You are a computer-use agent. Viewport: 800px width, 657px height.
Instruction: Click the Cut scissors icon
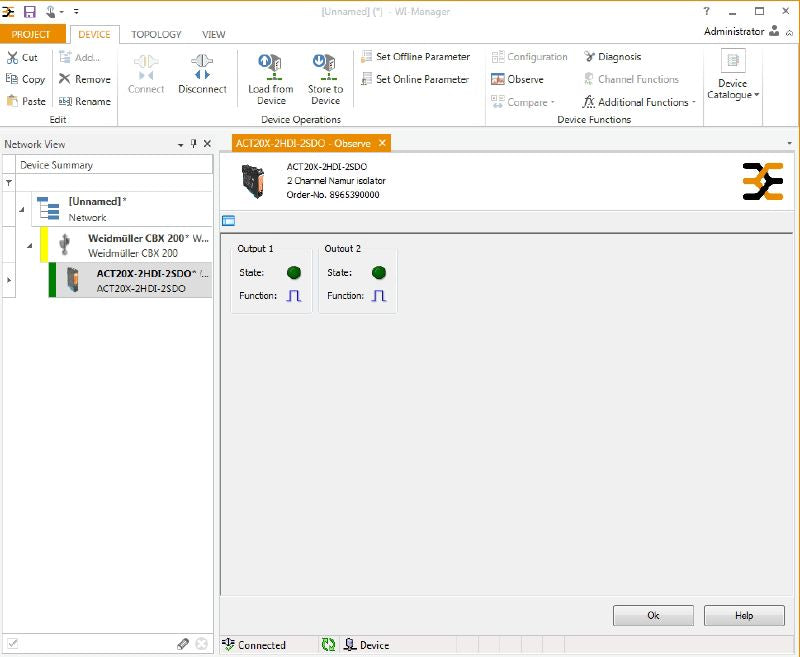tap(13, 57)
